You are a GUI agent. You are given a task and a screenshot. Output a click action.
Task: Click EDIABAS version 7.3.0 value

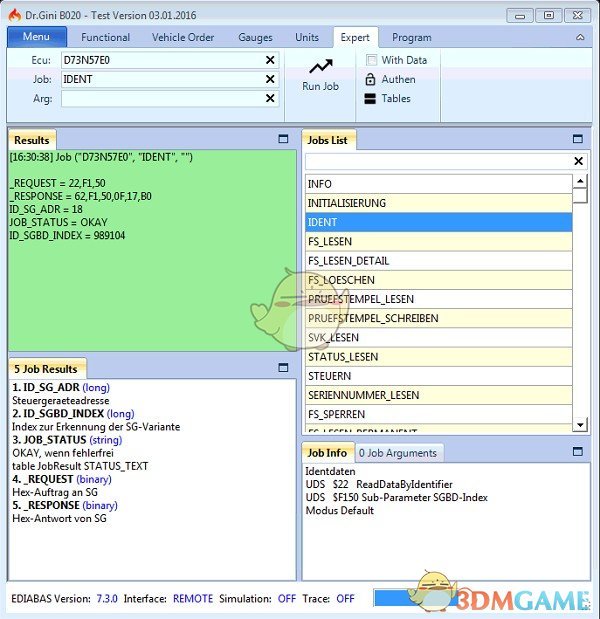107,598
